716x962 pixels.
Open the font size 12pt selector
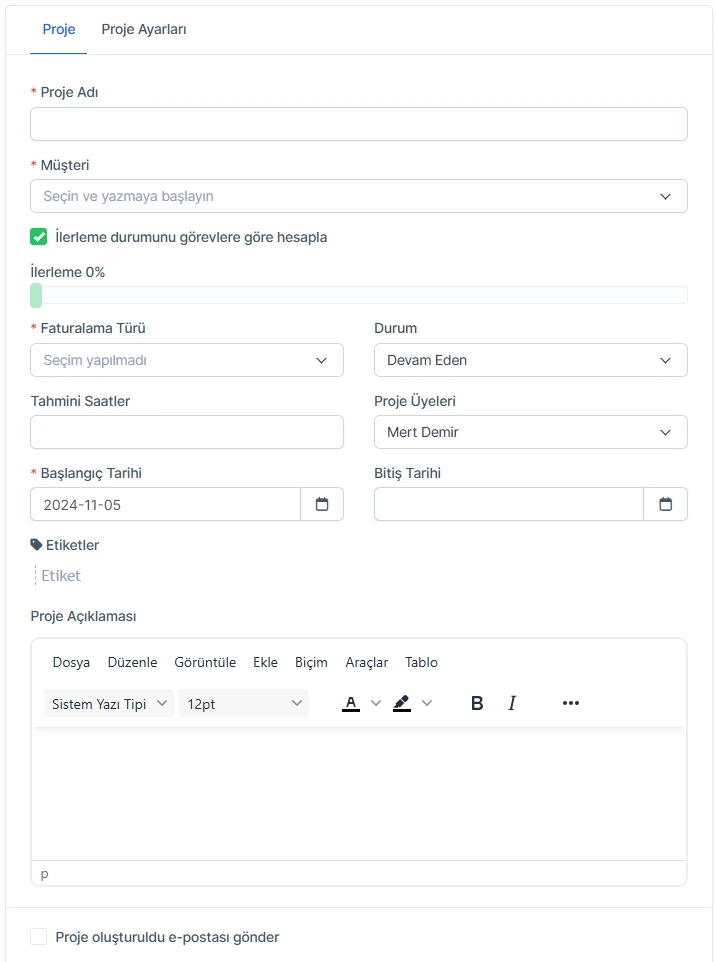(x=244, y=703)
